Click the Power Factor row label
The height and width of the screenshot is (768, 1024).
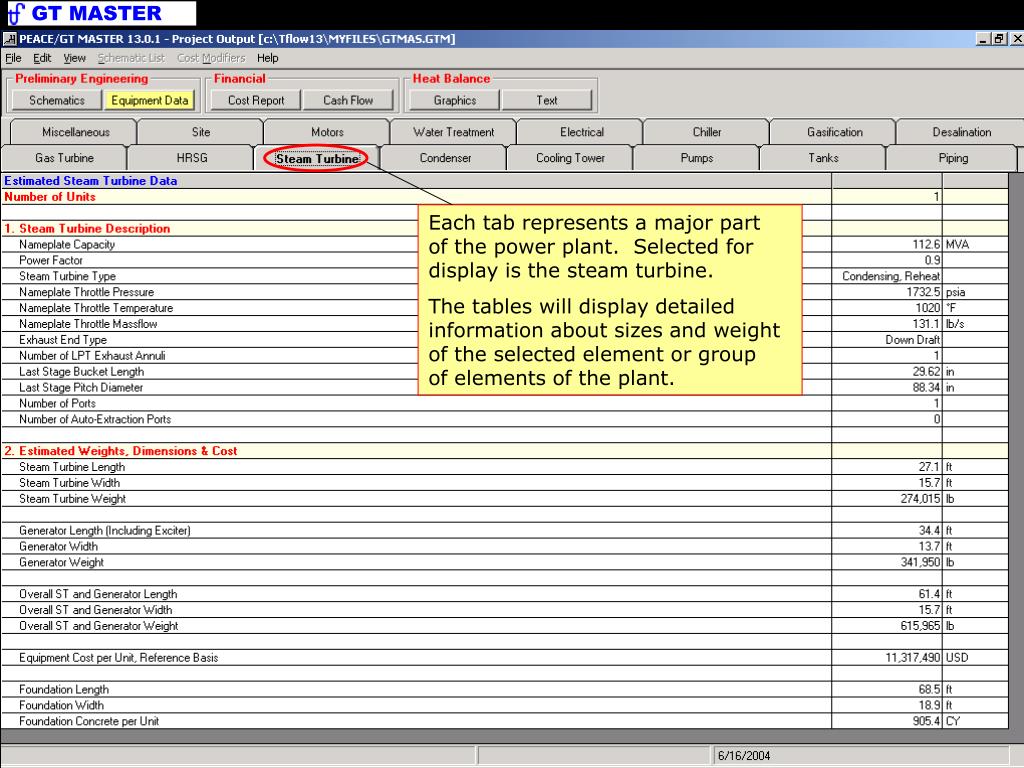[51, 260]
